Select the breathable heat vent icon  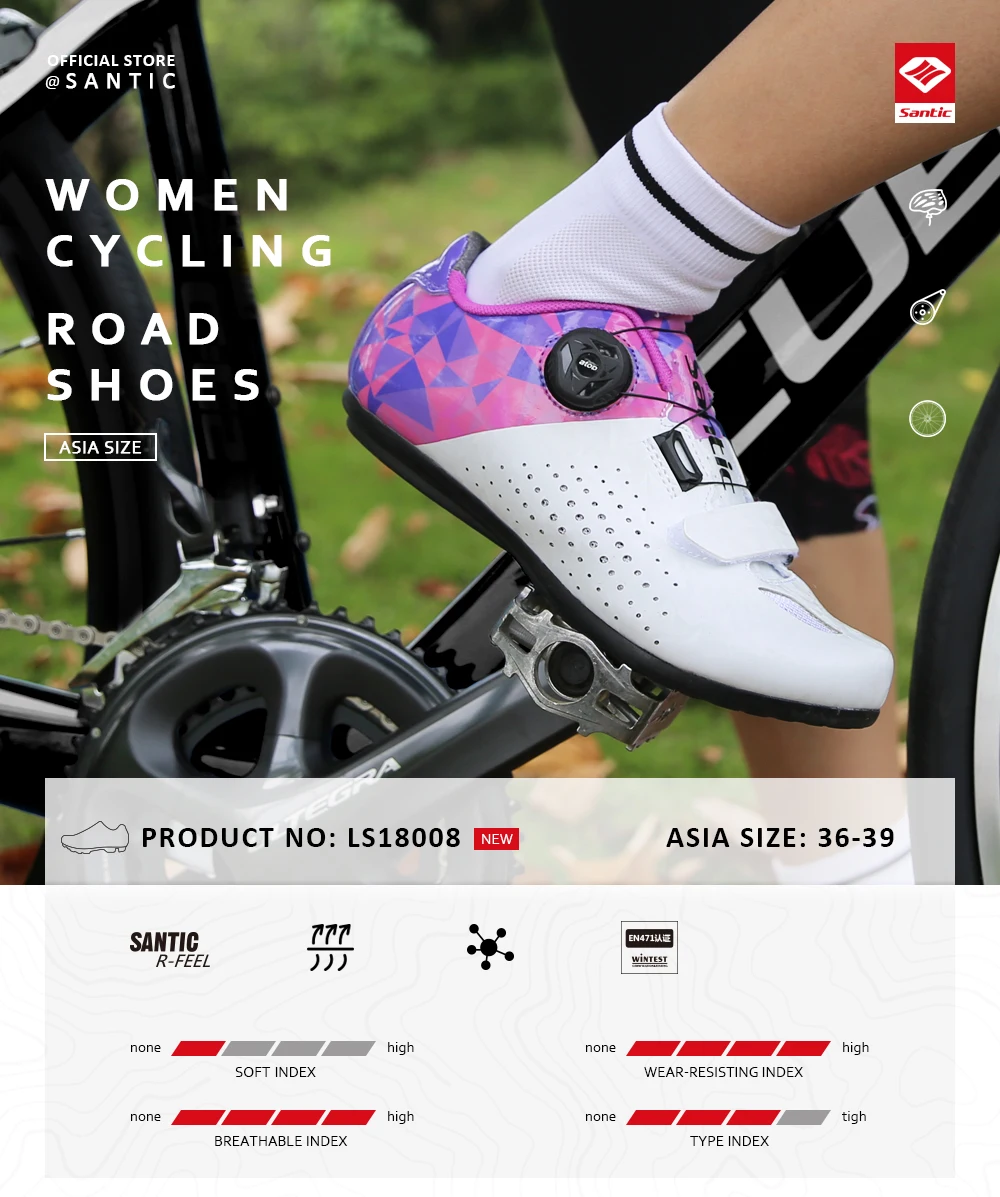[x=330, y=947]
